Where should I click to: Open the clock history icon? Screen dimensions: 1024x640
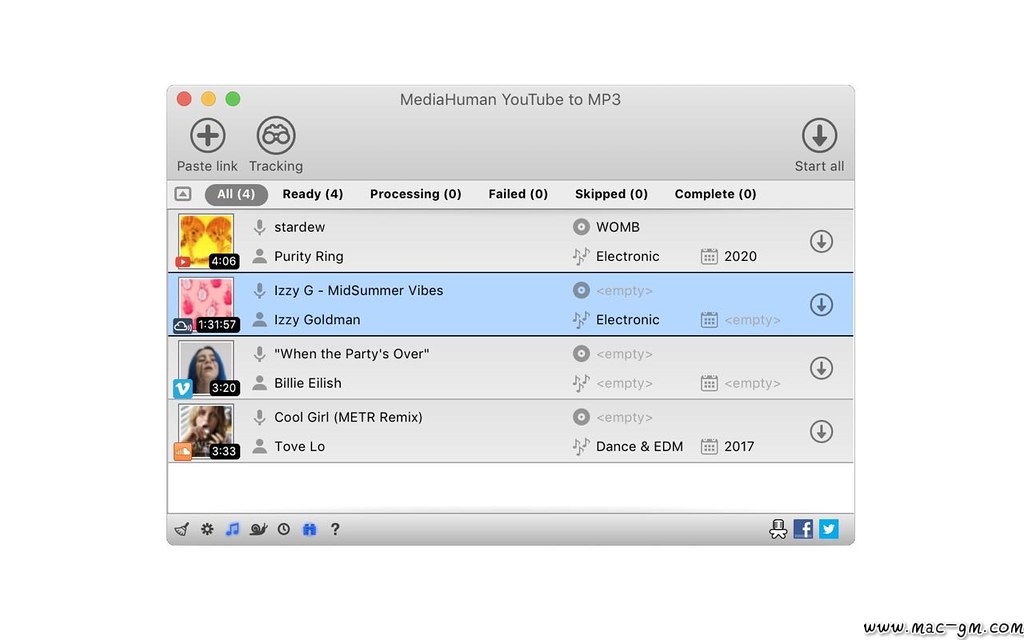[x=283, y=529]
